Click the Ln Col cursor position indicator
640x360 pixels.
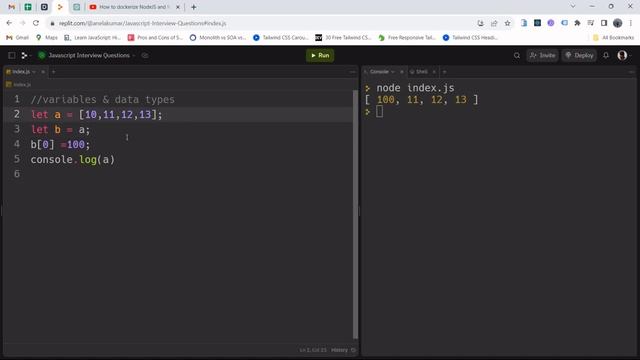click(313, 350)
